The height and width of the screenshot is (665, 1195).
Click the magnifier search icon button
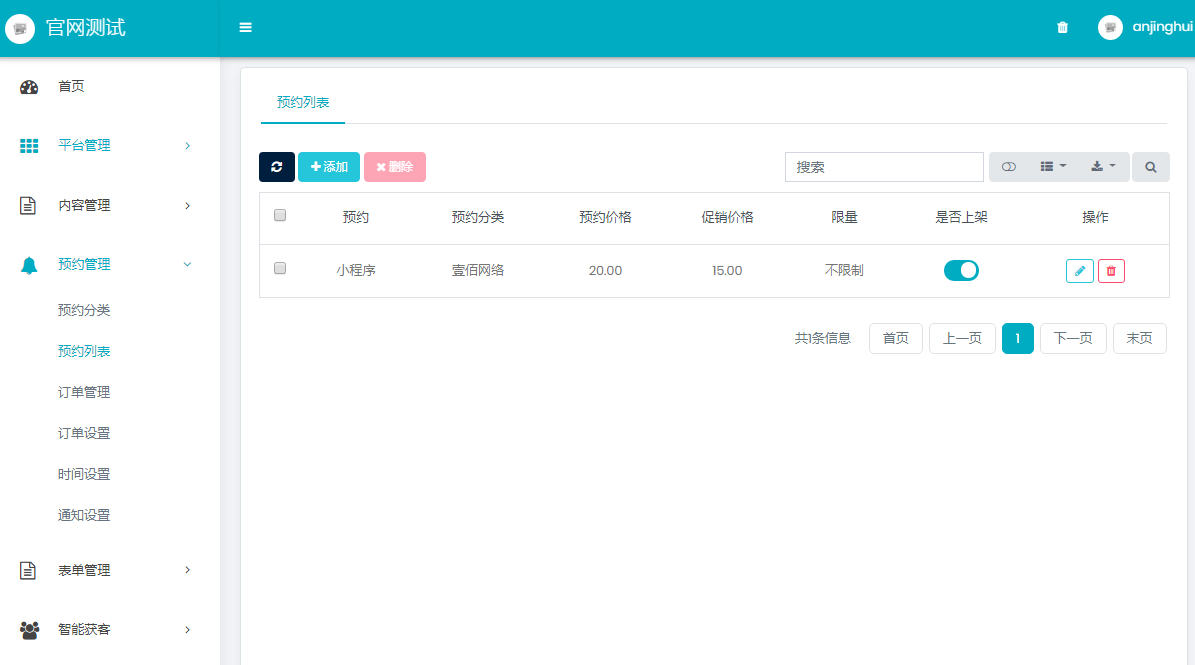click(1150, 167)
